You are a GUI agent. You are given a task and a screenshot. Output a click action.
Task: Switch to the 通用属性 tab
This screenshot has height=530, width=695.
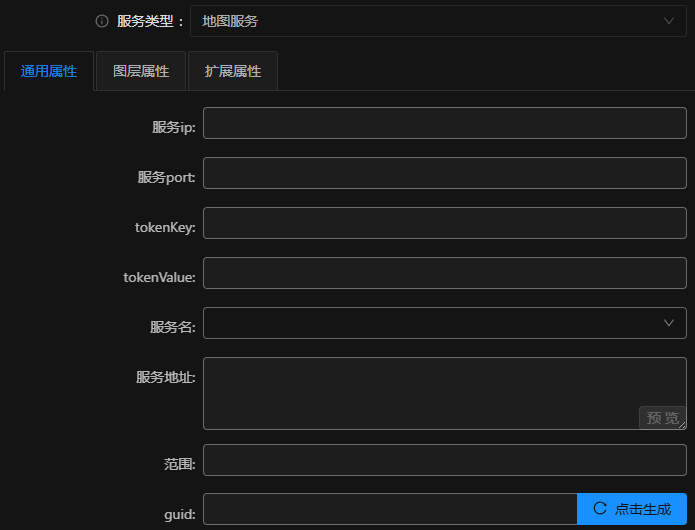click(x=49, y=71)
